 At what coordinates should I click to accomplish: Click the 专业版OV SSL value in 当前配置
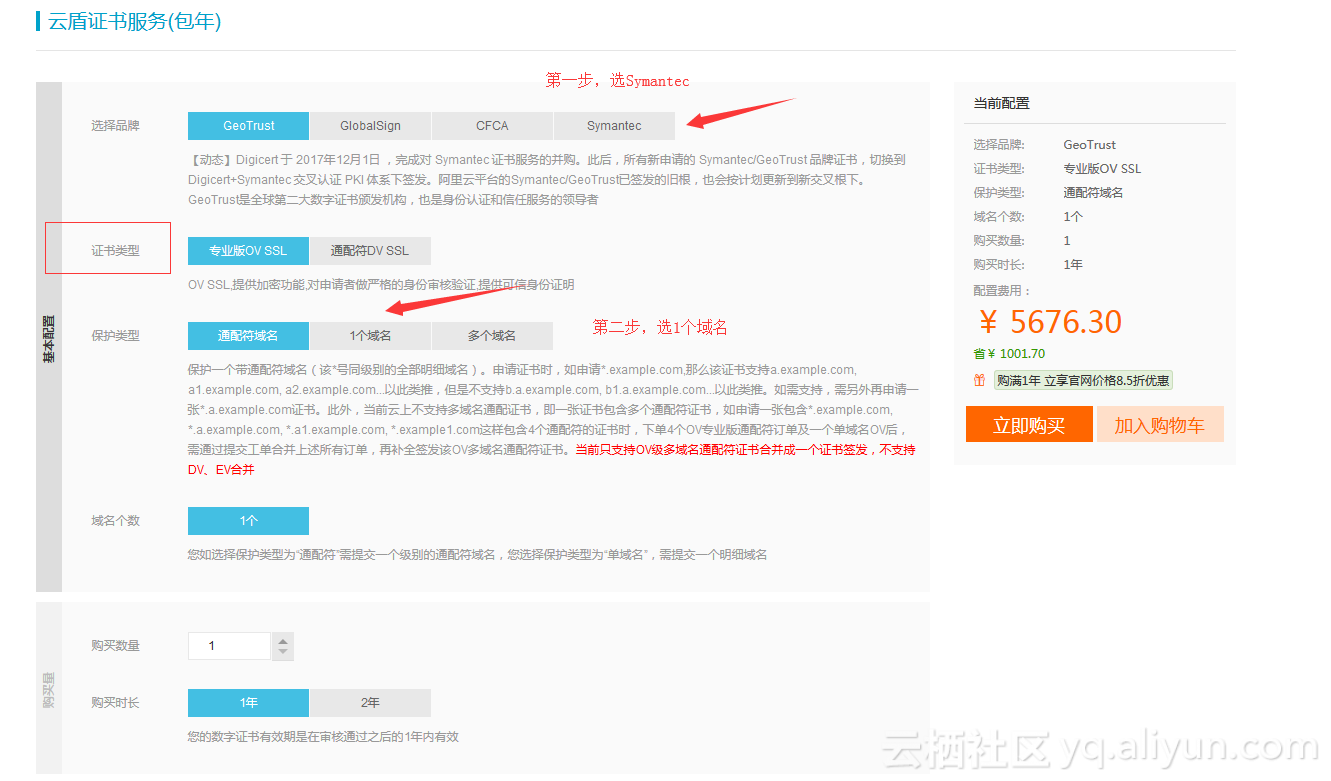1102,169
